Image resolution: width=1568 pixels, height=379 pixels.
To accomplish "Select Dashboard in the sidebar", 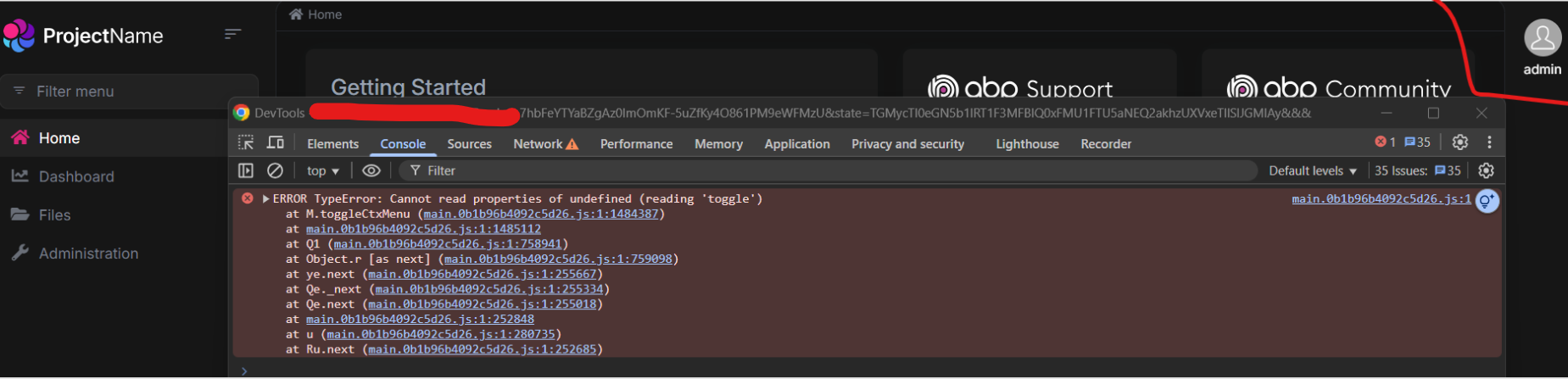I will 76,176.
